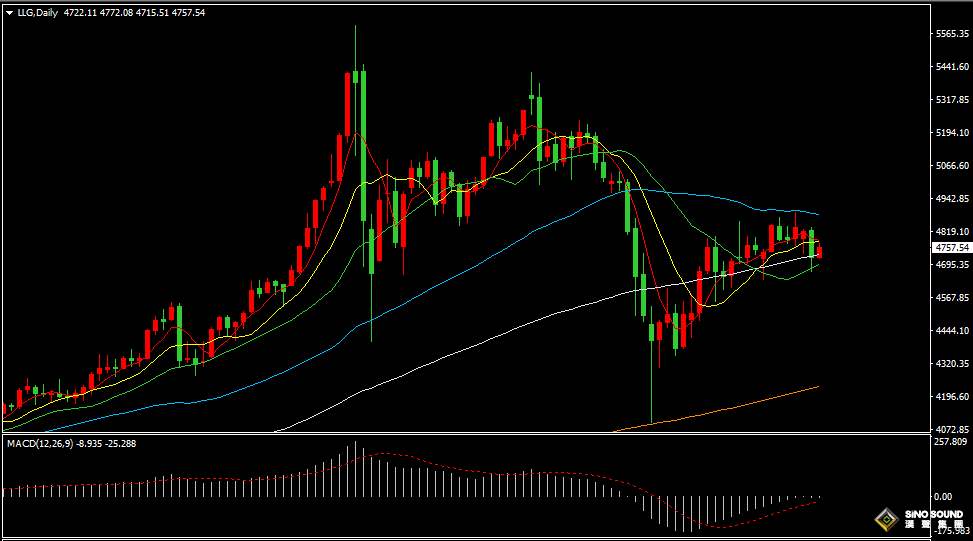The width and height of the screenshot is (973, 541).
Task: Click the MACD values -8.935 -25.288
Action: pos(106,444)
